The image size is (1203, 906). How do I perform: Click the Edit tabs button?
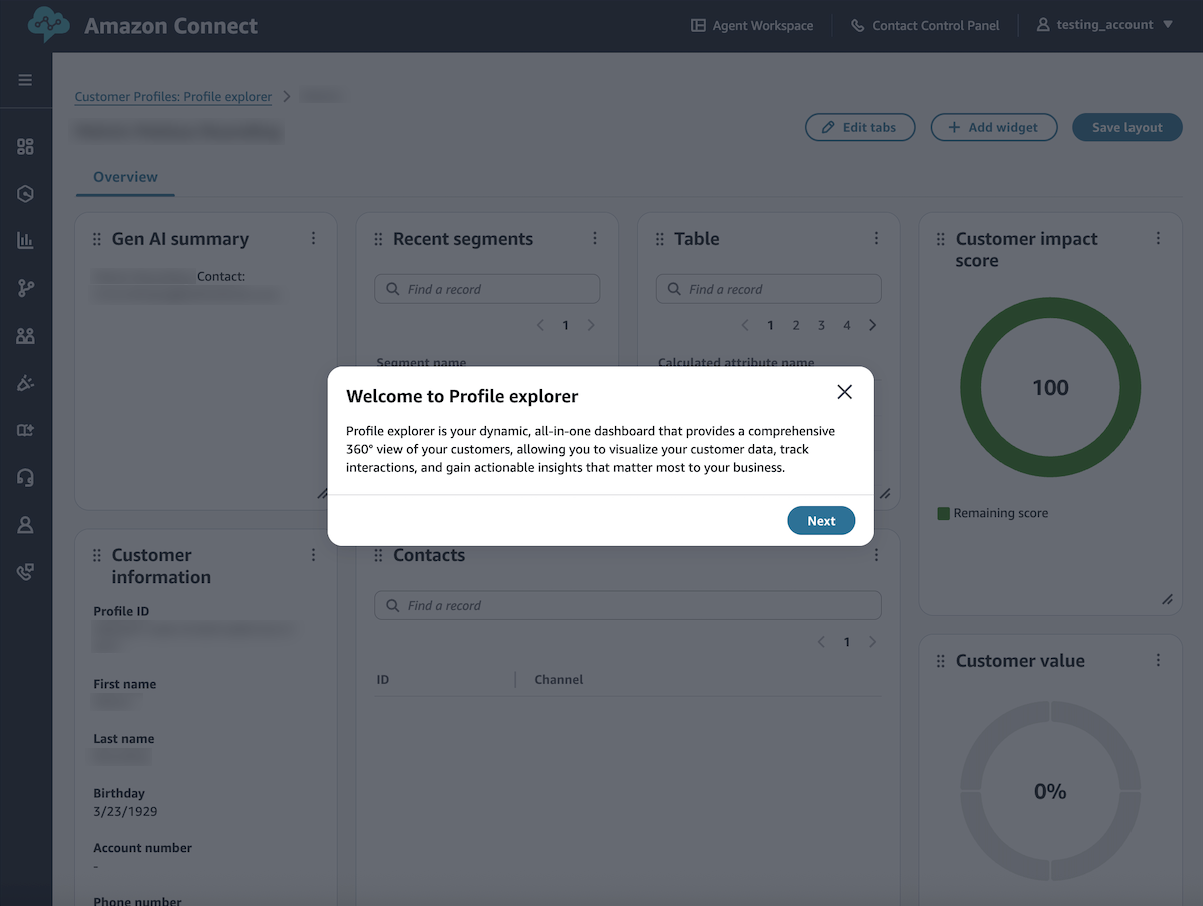click(859, 127)
